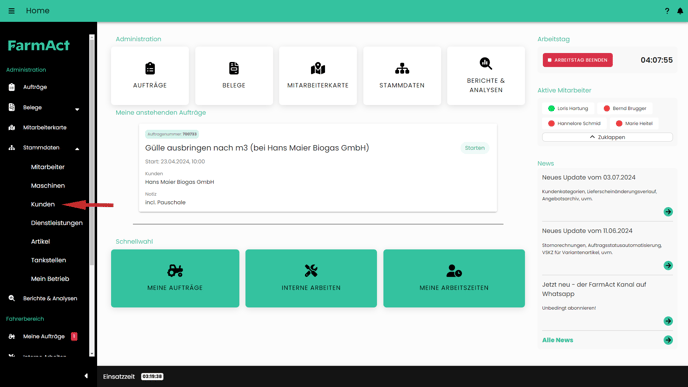The width and height of the screenshot is (688, 387).
Task: Open the Alle News link
Action: (557, 340)
